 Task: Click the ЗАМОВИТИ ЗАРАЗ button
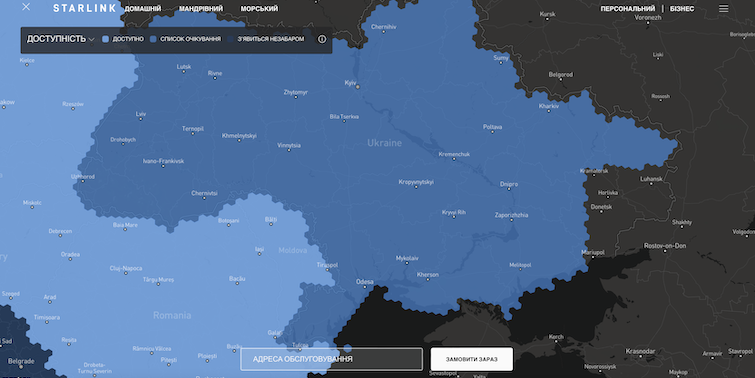(x=471, y=359)
